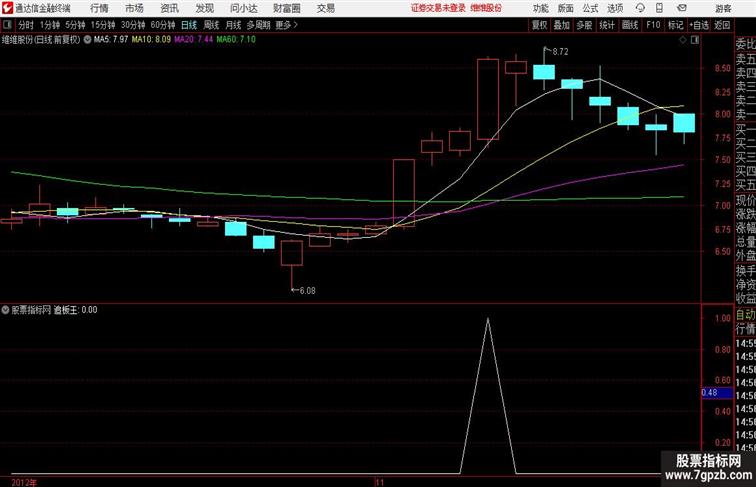This screenshot has width=756, height=487.
Task: Open the 选项 menu
Action: pos(615,8)
